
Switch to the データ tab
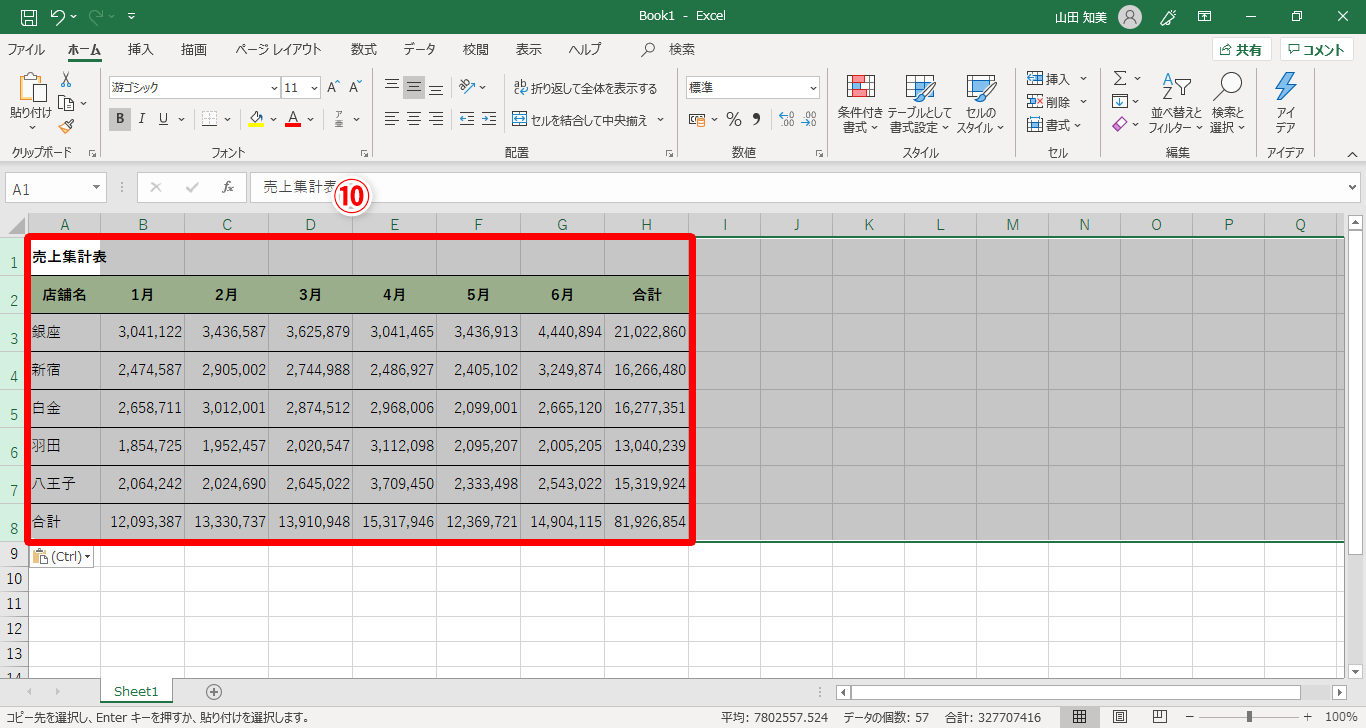(x=420, y=49)
